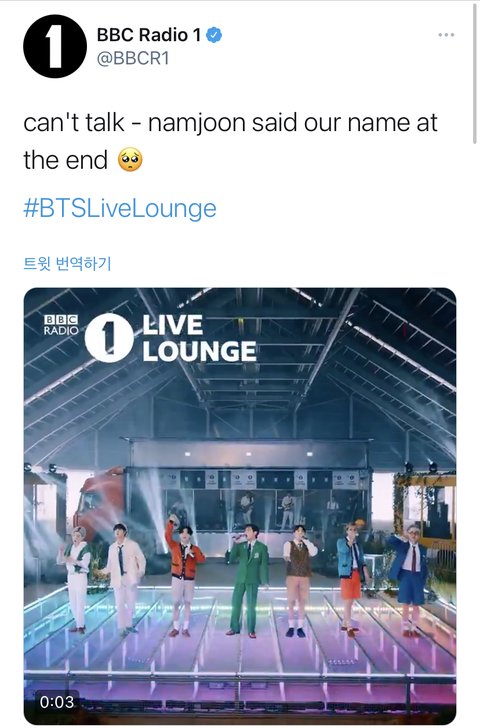
Task: Play the Live Lounge video
Action: point(240,506)
